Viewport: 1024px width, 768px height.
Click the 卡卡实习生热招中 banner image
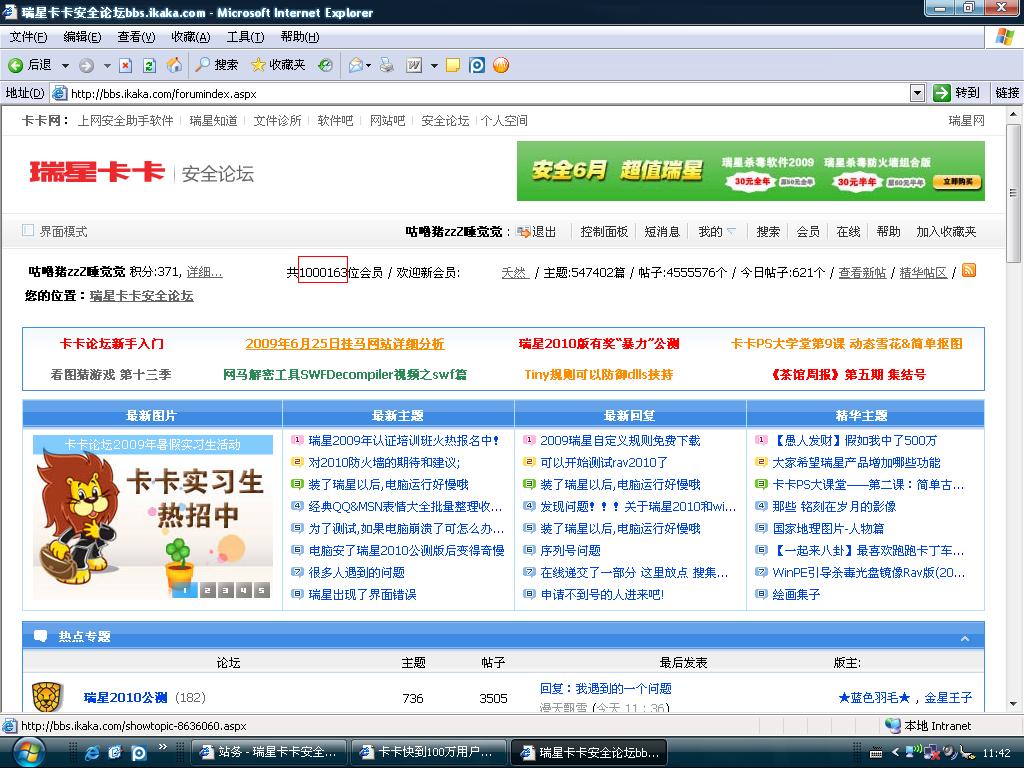[x=153, y=517]
